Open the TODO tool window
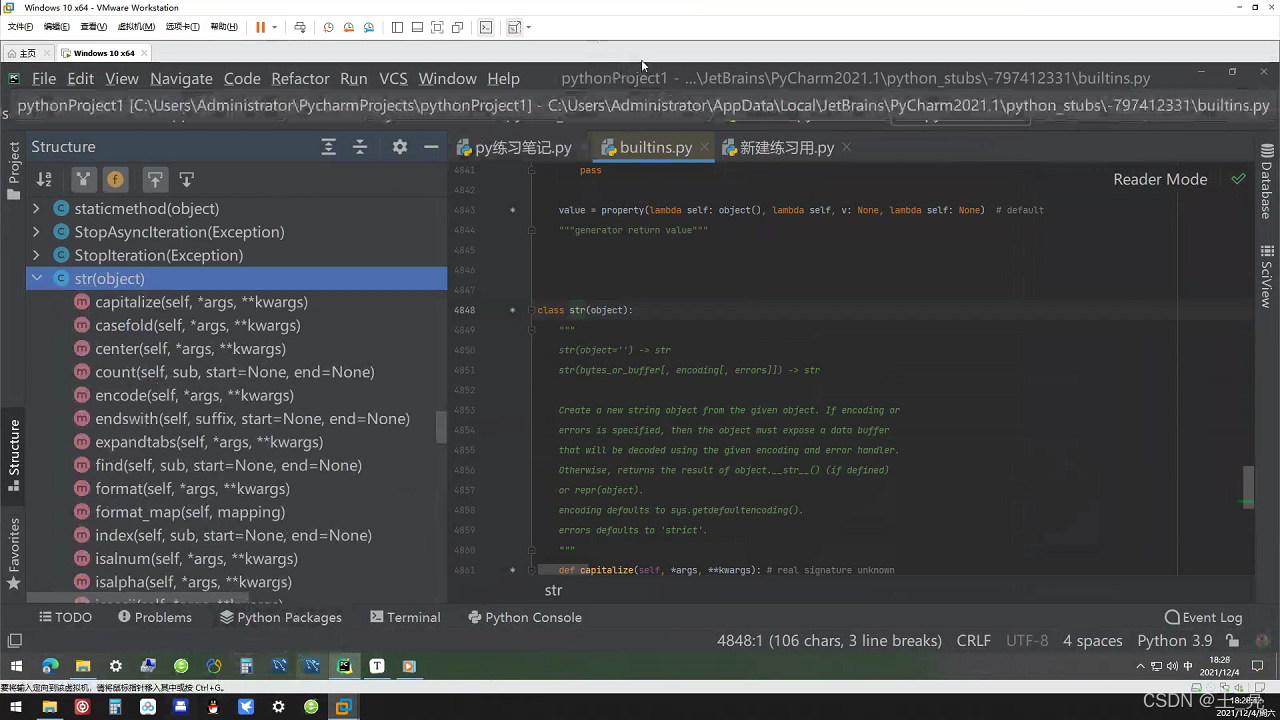 [x=65, y=617]
